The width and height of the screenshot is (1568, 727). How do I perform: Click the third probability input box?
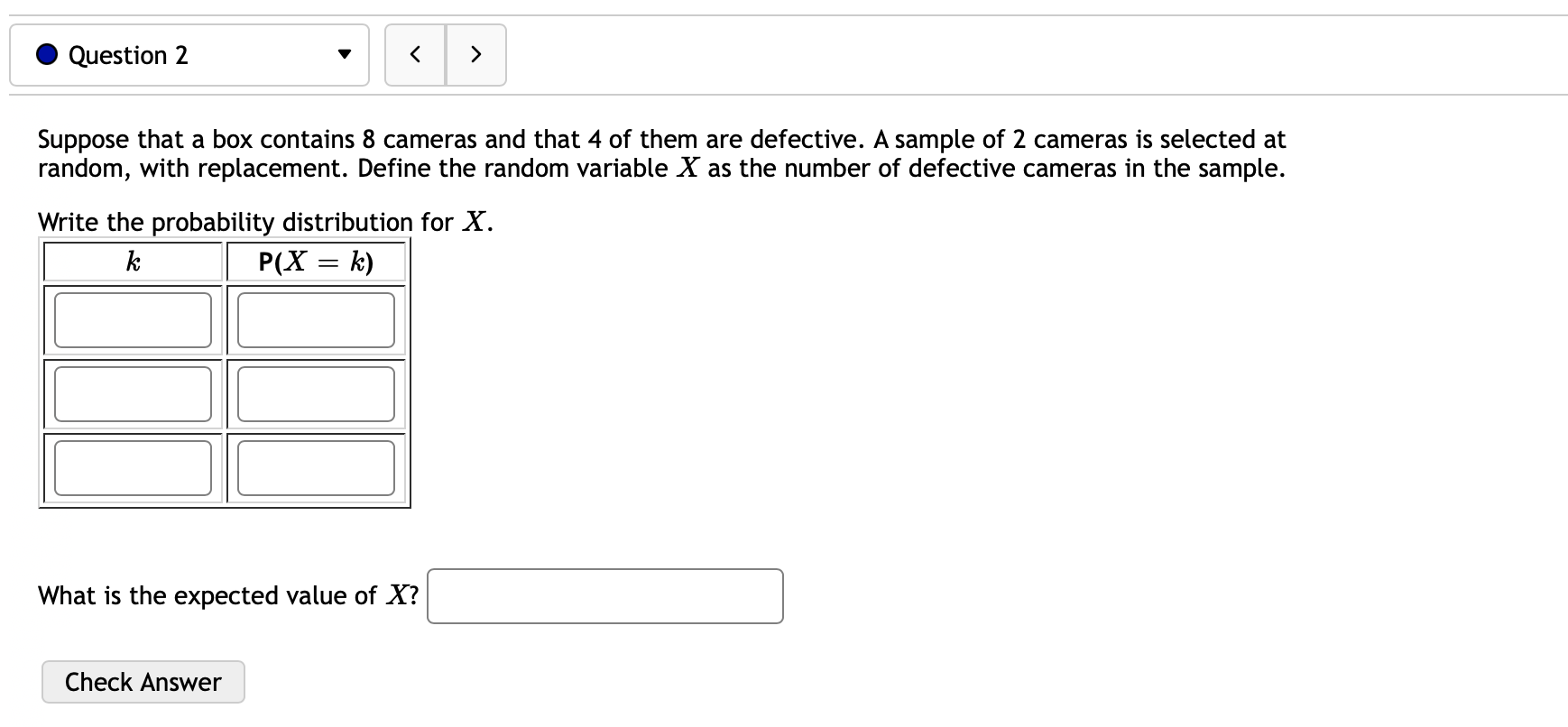pyautogui.click(x=316, y=467)
